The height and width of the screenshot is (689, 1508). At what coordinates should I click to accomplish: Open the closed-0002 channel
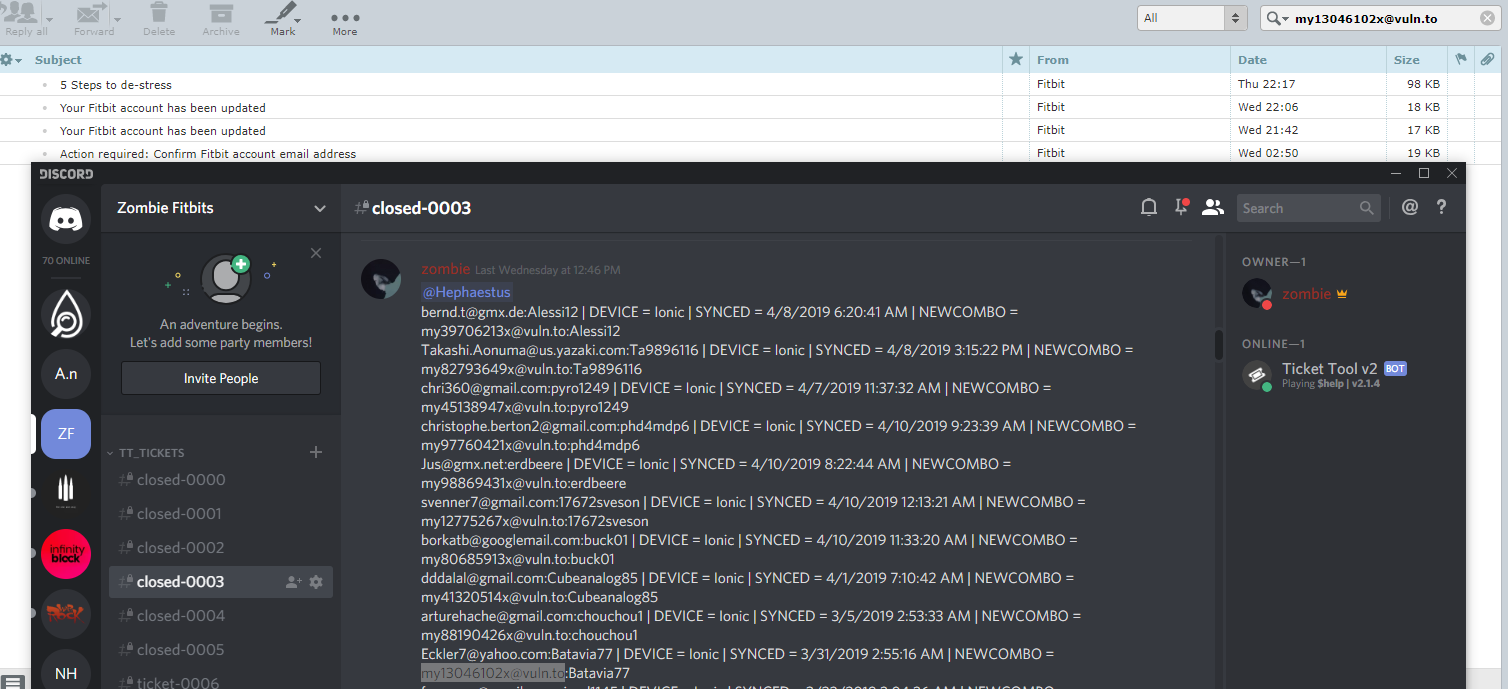point(220,548)
